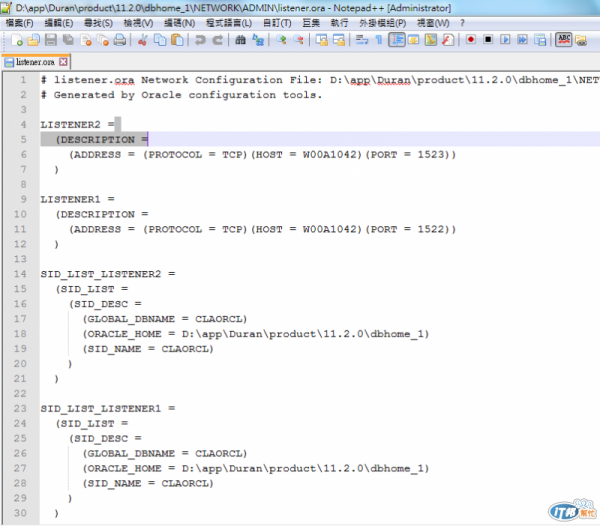600x526 pixels.
Task: Toggle word wrap toolbar button
Action: click(x=362, y=40)
